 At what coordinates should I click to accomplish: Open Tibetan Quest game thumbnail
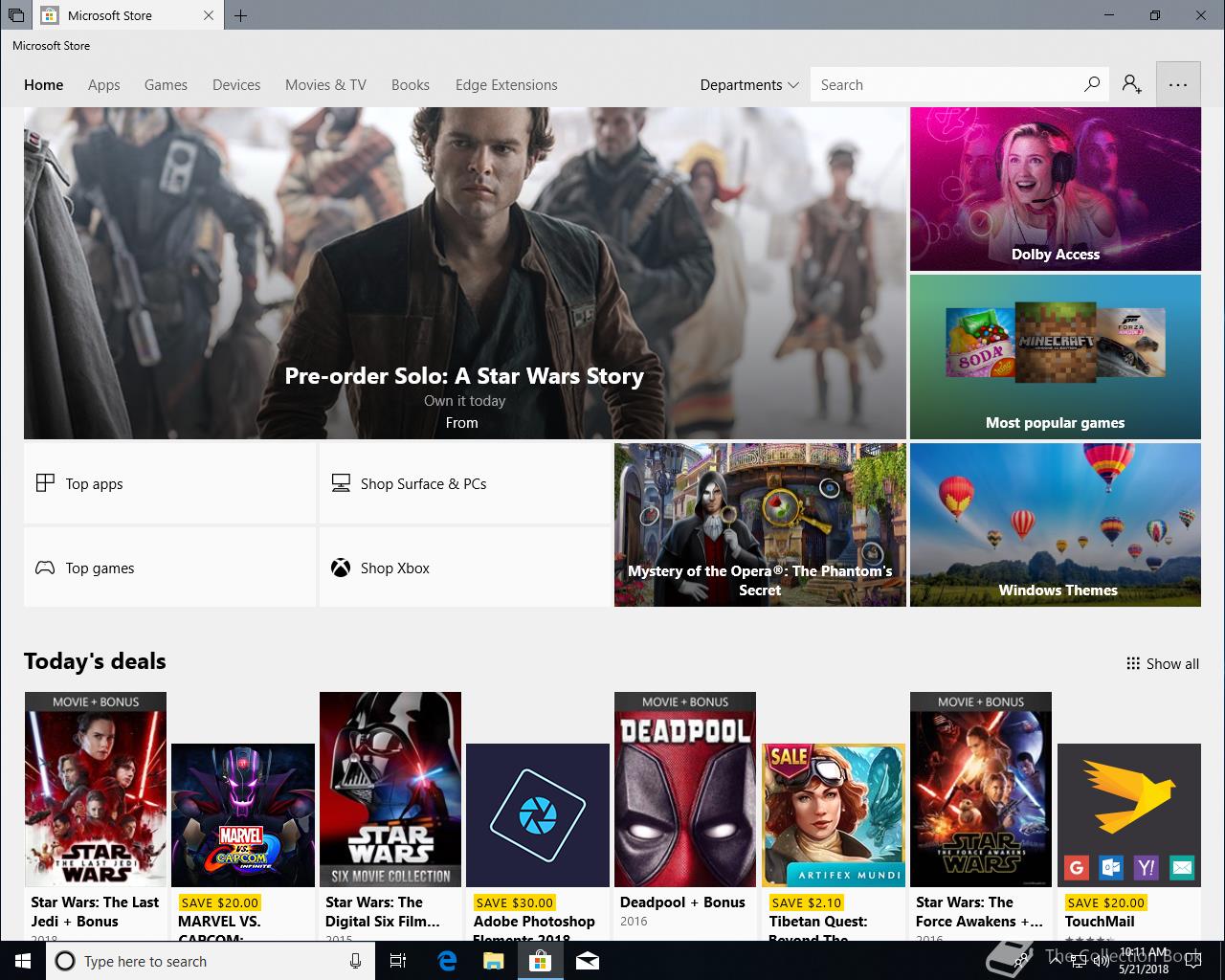point(833,815)
